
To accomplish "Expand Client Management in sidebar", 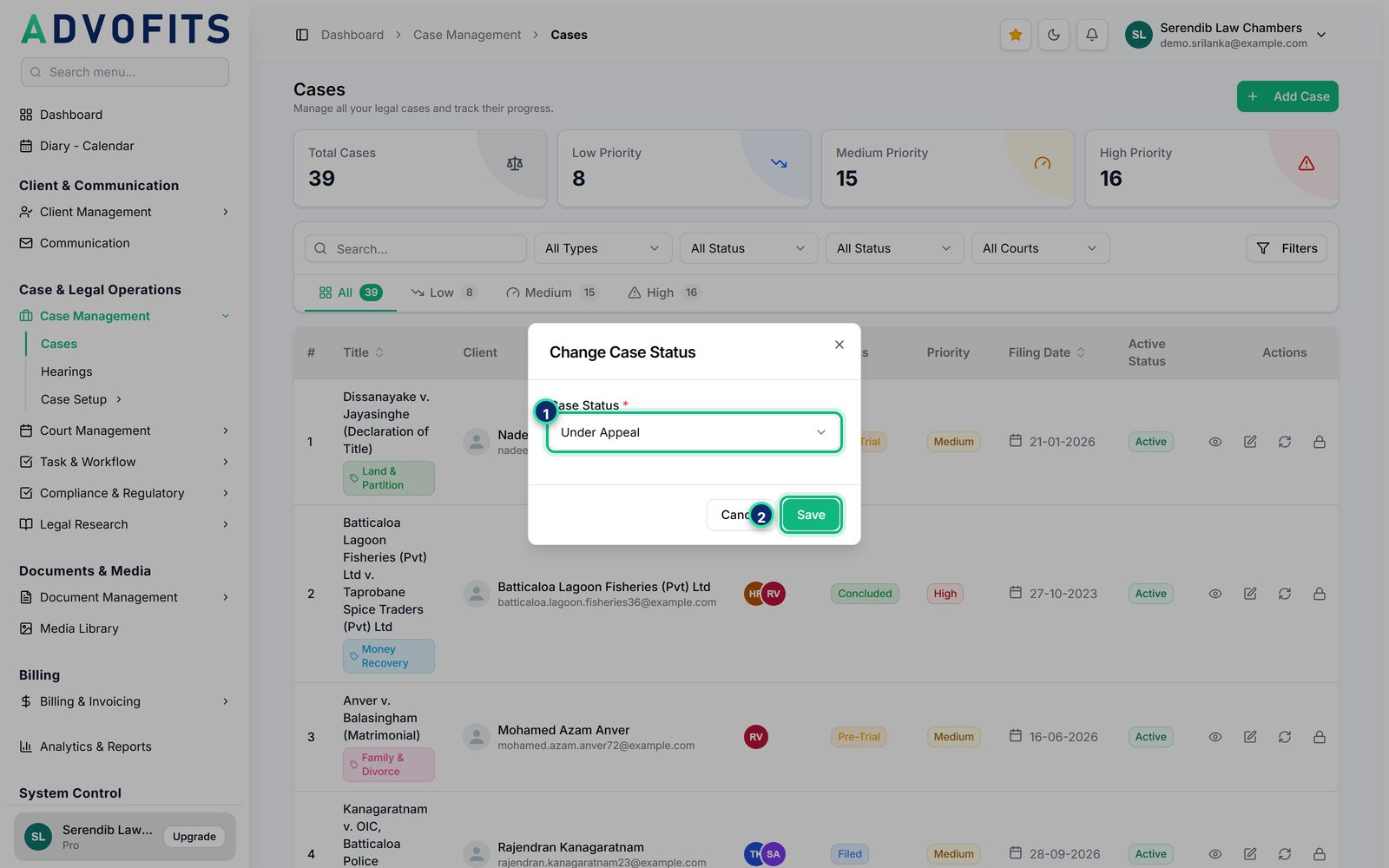I will 124,212.
